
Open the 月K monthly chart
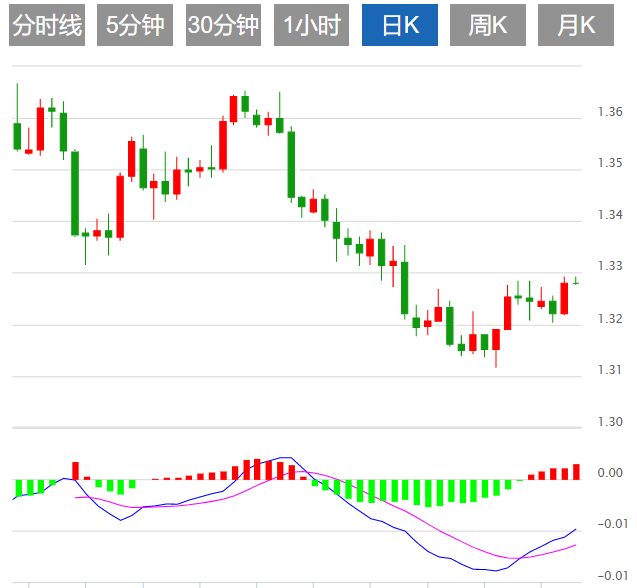575,26
